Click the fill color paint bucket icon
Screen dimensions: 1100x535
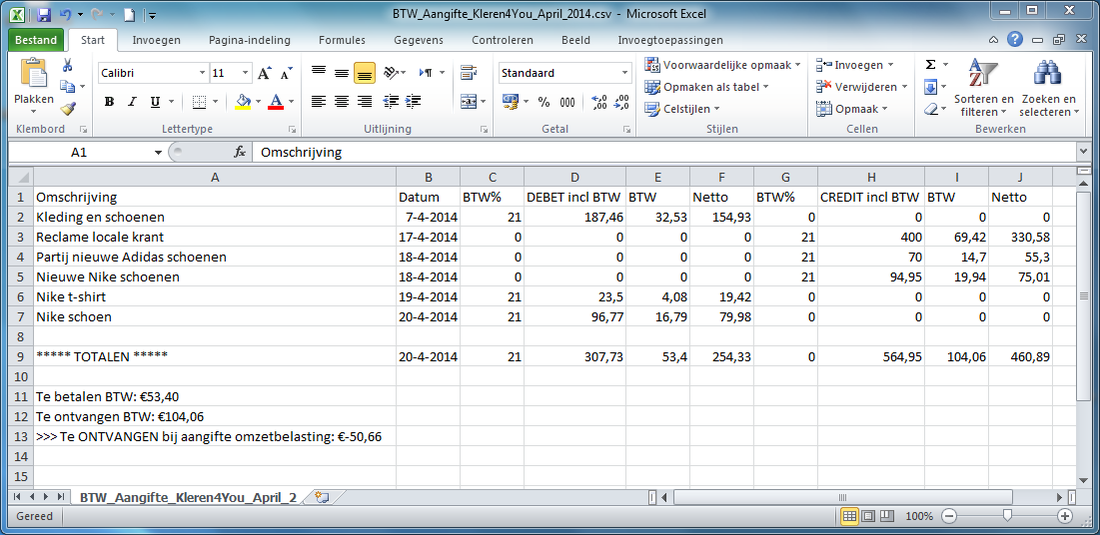[243, 102]
